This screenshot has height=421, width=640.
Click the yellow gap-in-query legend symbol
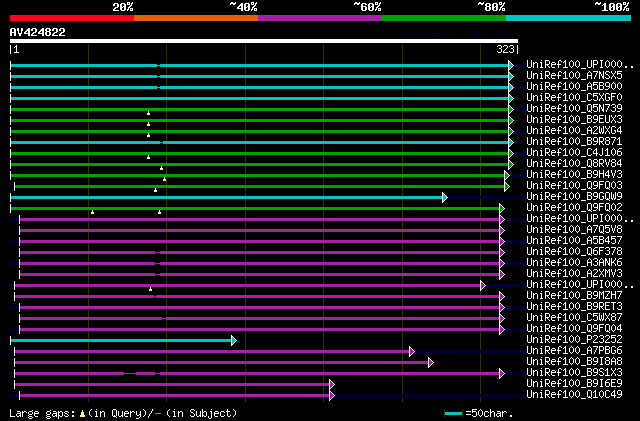click(x=83, y=414)
